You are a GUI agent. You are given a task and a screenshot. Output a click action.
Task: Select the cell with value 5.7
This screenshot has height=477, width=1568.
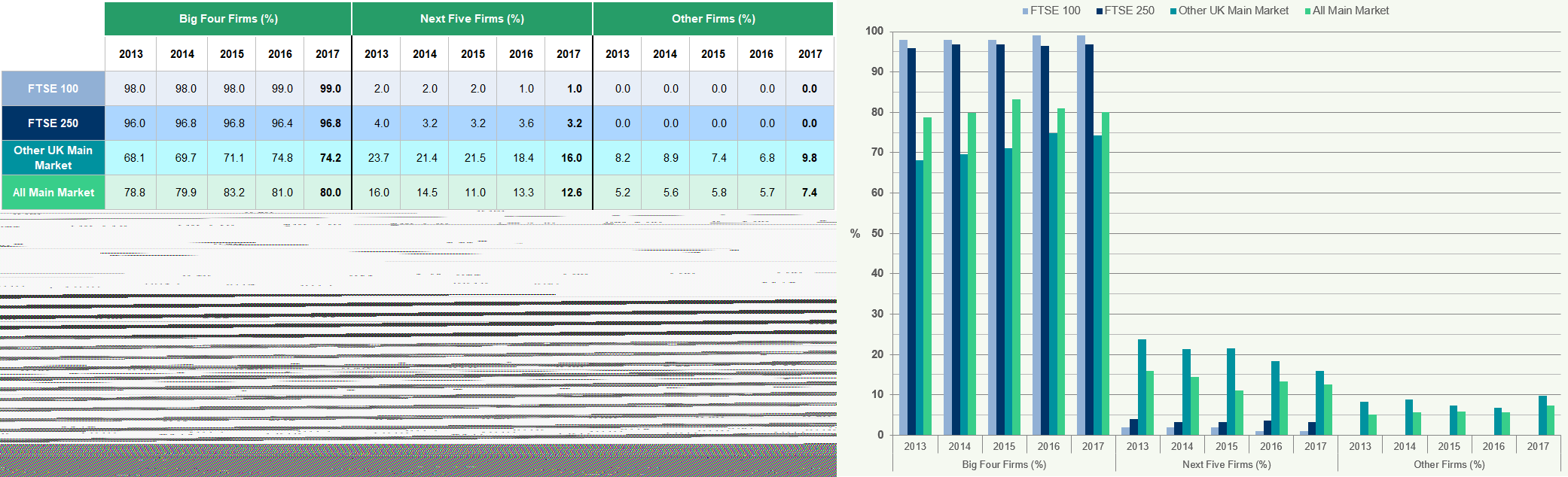(x=761, y=193)
